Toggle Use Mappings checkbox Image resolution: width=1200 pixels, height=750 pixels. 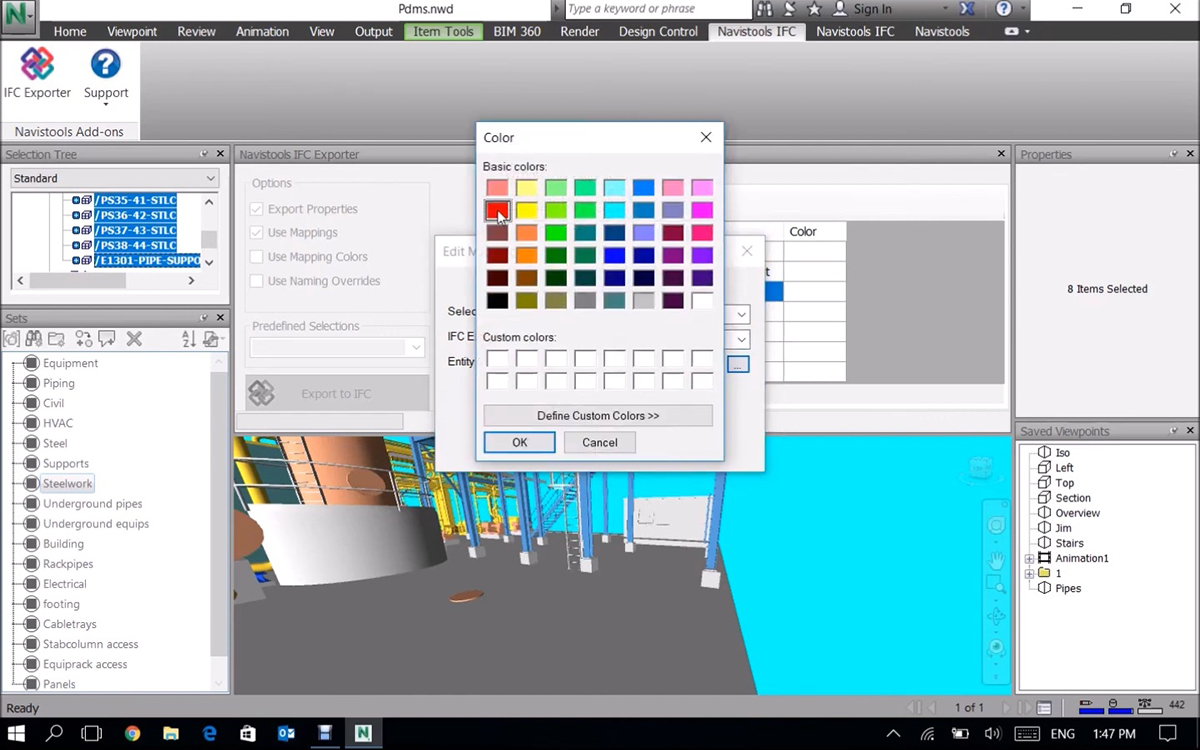coord(257,233)
